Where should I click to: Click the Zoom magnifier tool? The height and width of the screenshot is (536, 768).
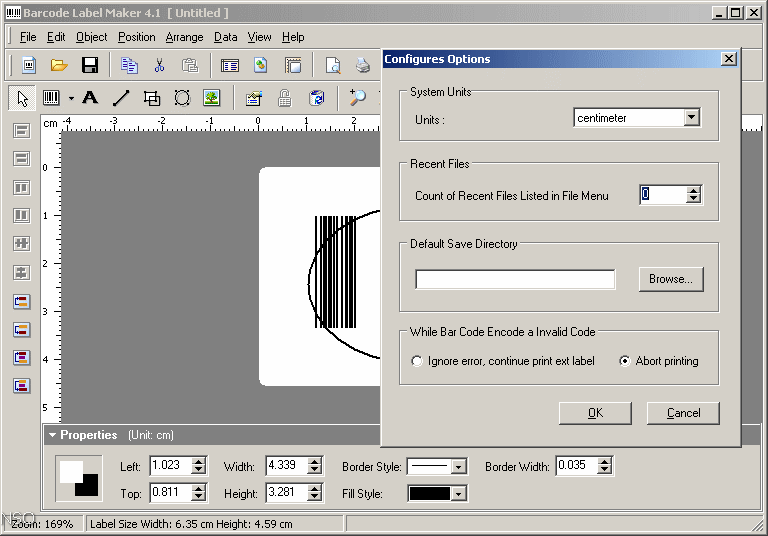358,98
